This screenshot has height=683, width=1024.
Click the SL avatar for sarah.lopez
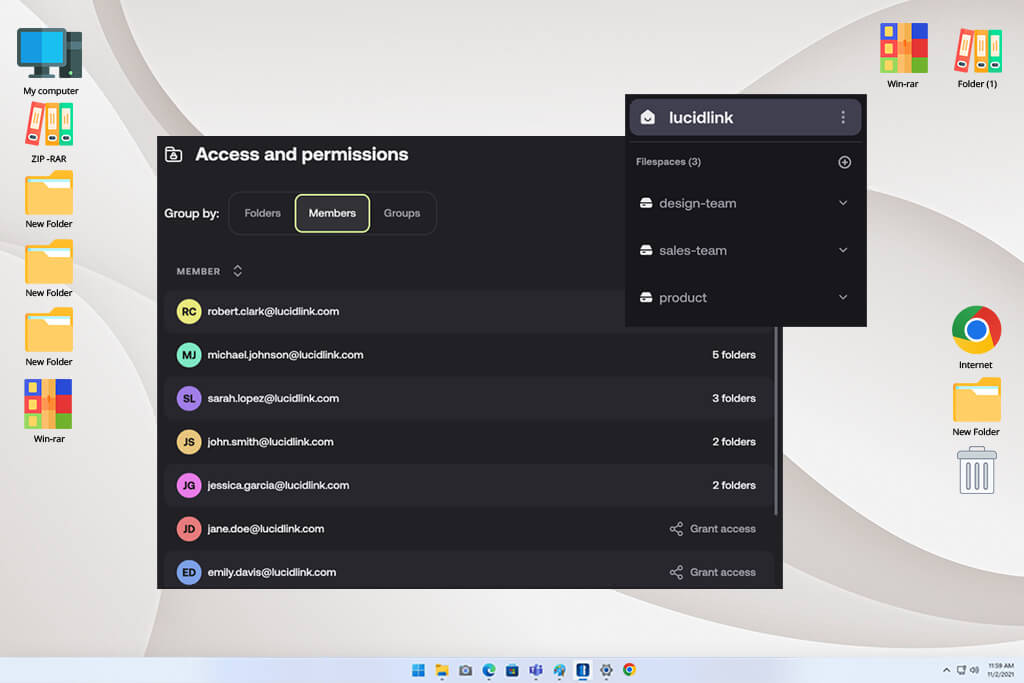click(x=189, y=398)
